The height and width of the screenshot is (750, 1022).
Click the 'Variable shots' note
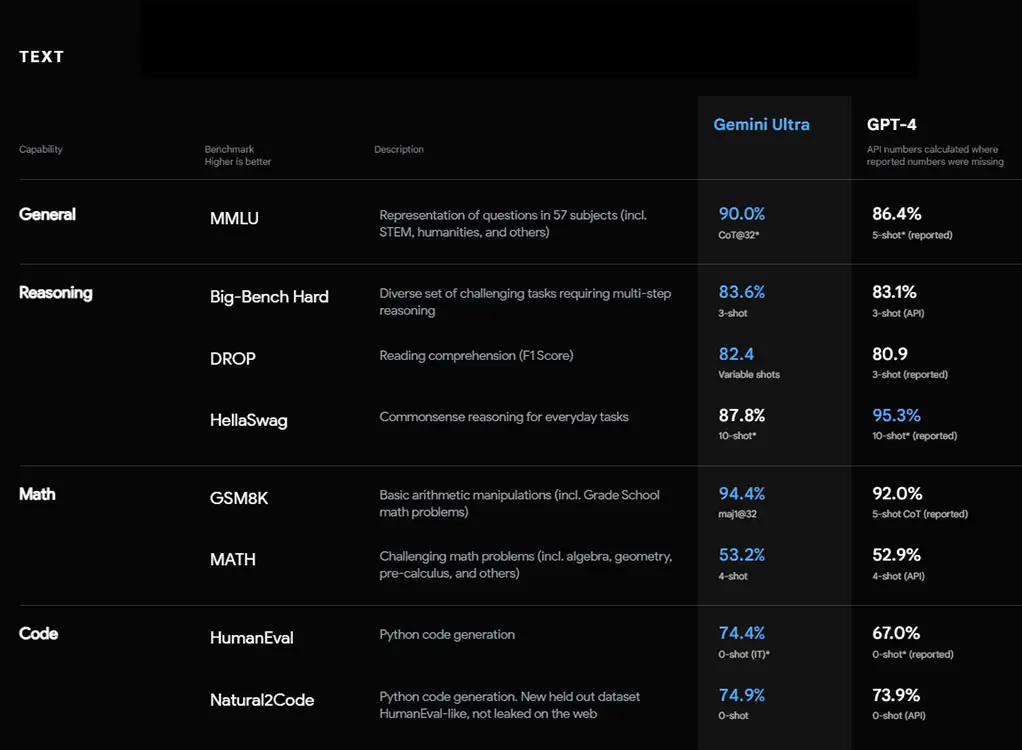coord(749,375)
